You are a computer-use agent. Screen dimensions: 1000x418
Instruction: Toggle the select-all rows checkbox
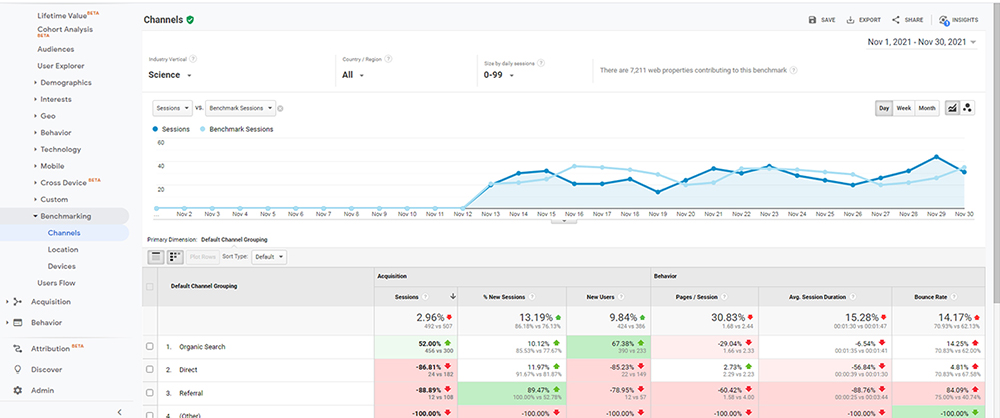pos(150,287)
